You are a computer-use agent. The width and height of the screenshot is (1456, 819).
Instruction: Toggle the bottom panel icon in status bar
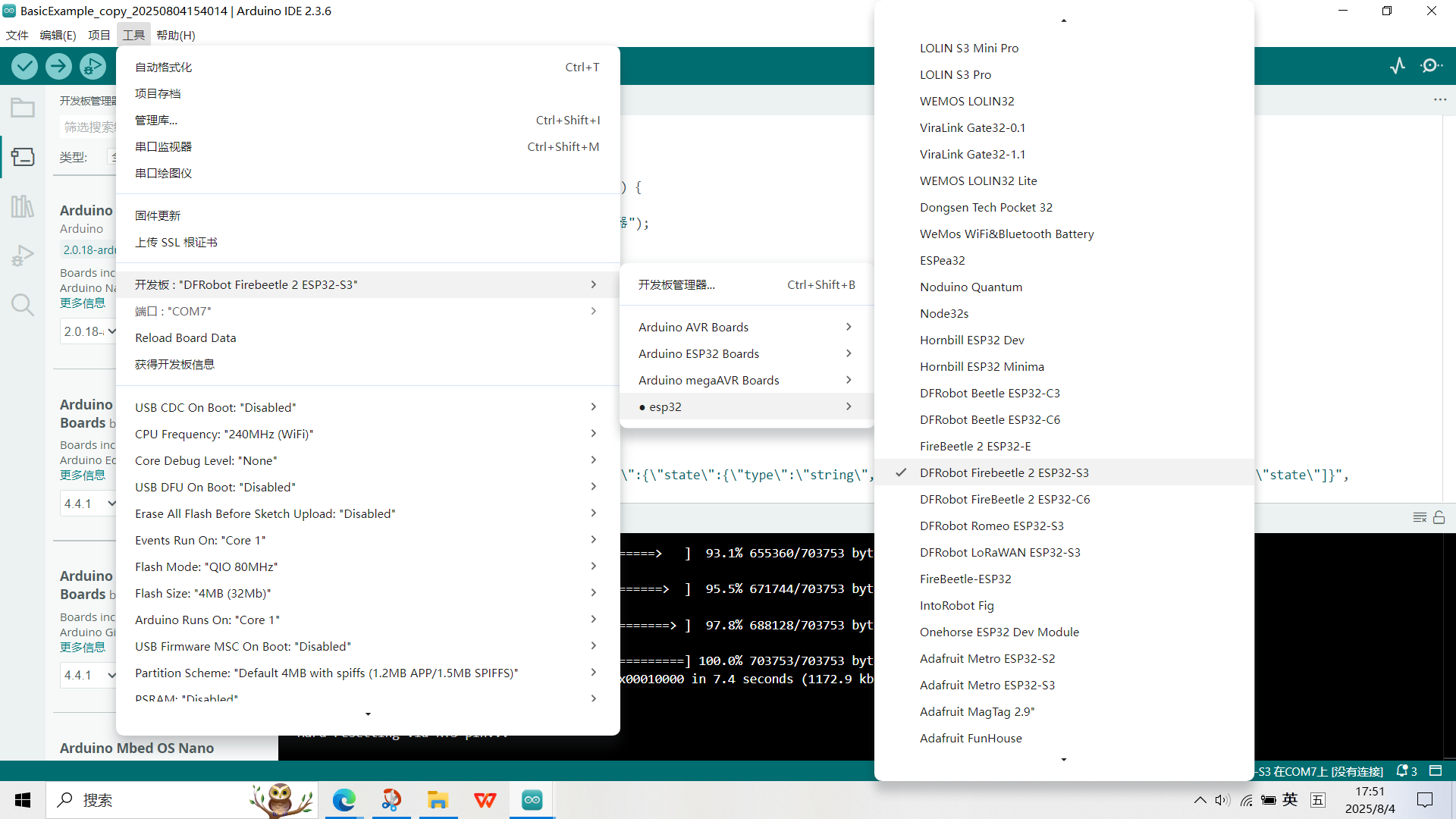[1436, 771]
